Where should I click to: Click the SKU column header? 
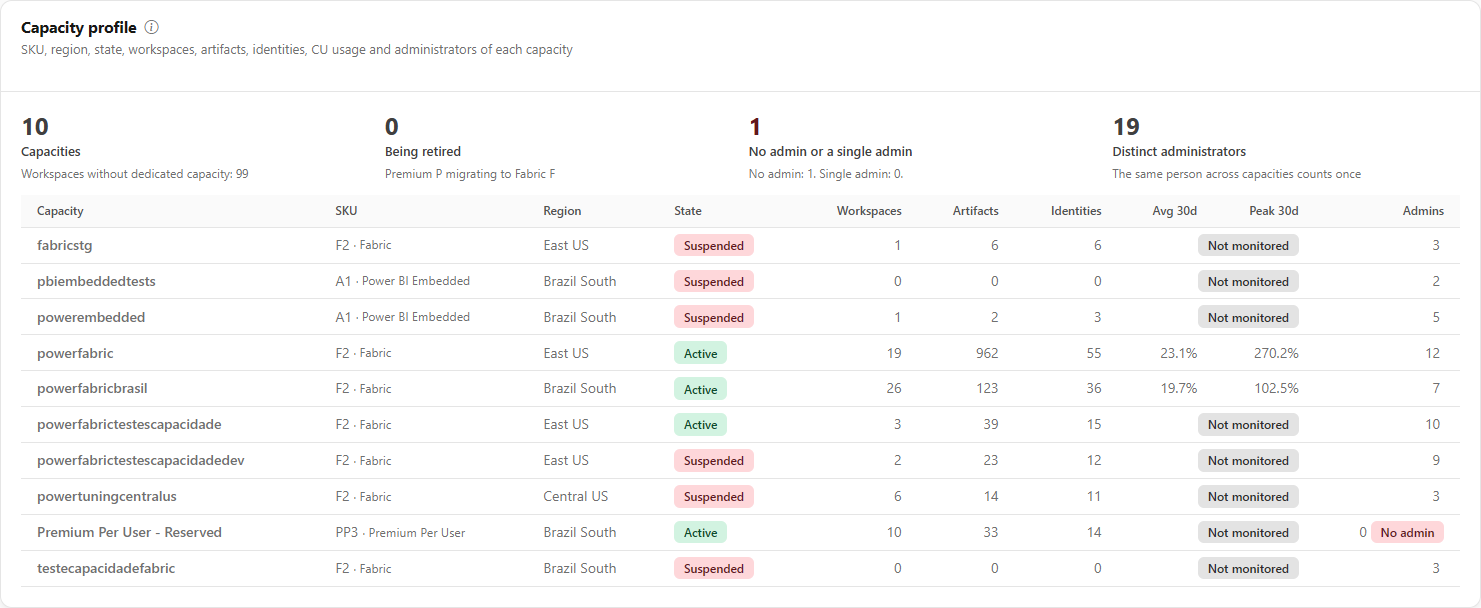[x=346, y=211]
